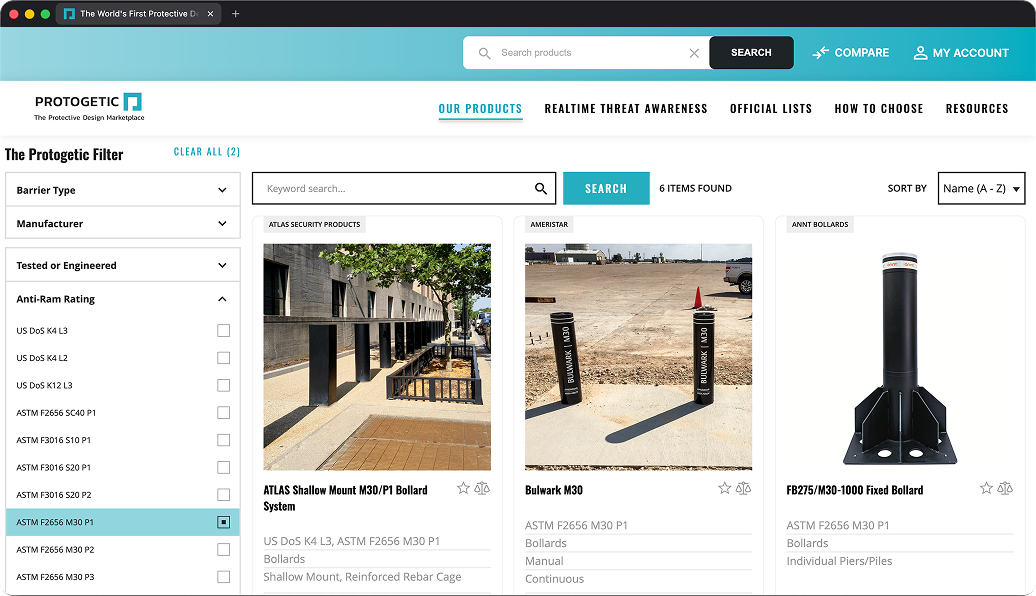Screen dimensions: 1036x596
Task: Open Bulwark M30 product title
Action: coord(554,490)
